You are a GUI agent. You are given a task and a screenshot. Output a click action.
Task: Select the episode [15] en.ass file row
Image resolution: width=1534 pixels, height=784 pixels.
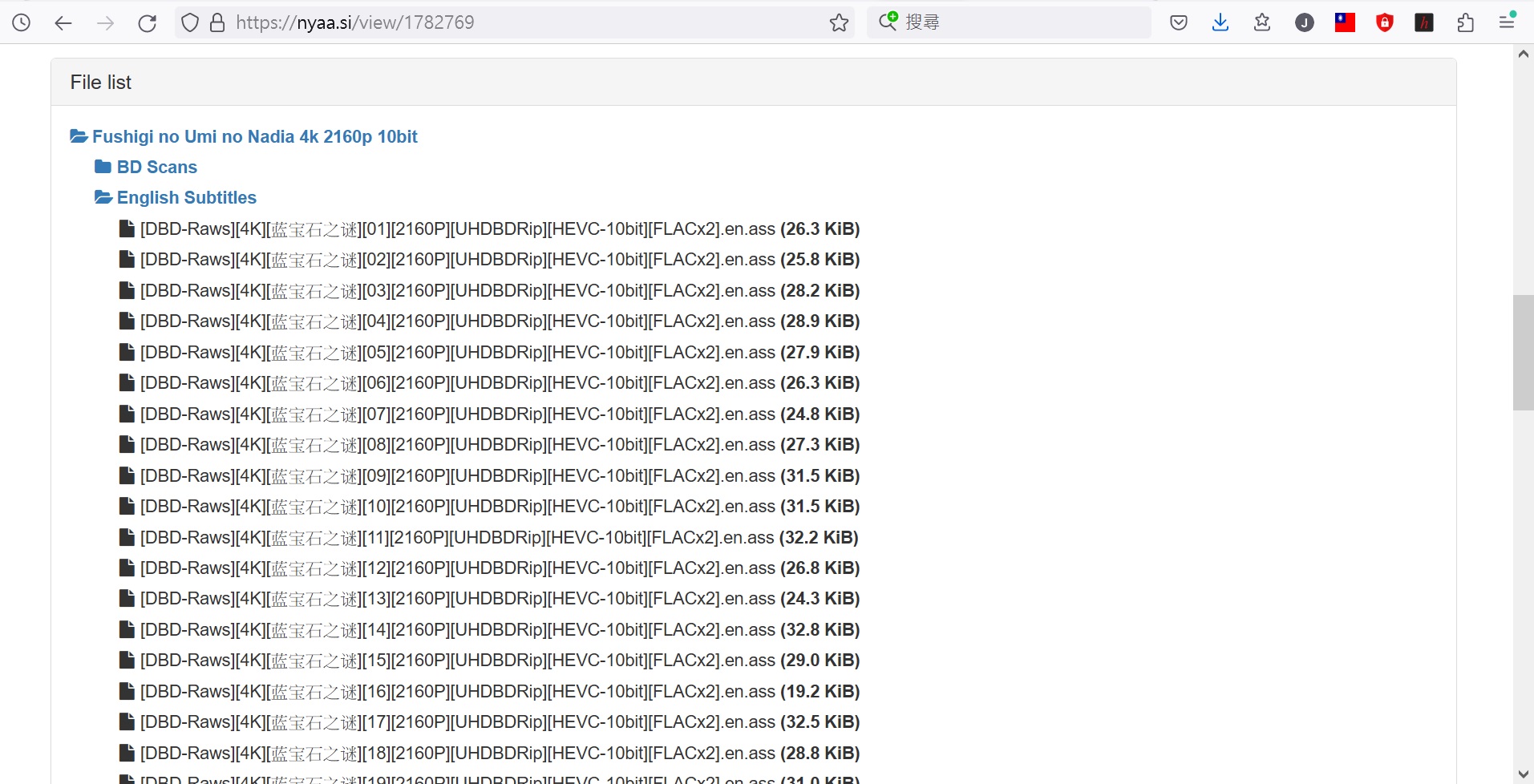(x=489, y=661)
